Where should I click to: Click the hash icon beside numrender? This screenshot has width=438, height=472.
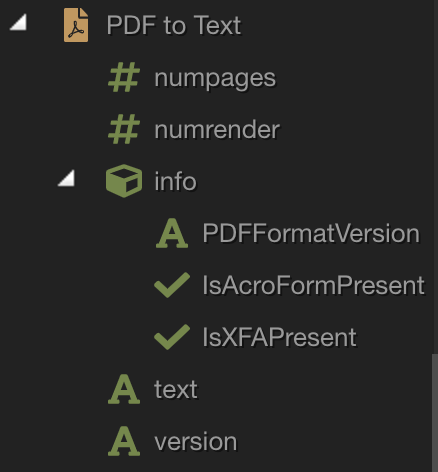coord(124,129)
